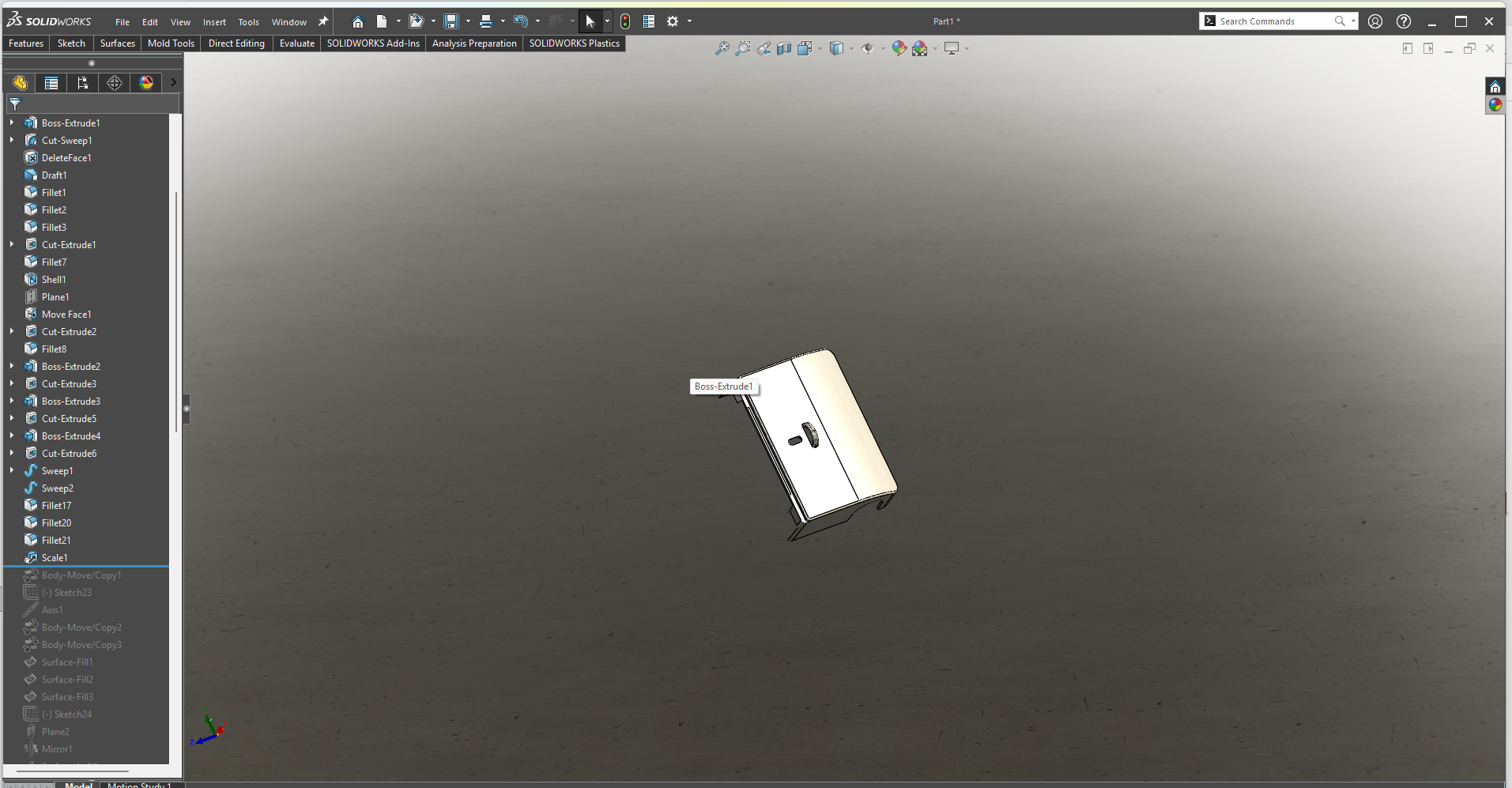Image resolution: width=1512 pixels, height=788 pixels.
Task: Toggle Hide/Show Items eye icon
Action: pyautogui.click(x=867, y=49)
